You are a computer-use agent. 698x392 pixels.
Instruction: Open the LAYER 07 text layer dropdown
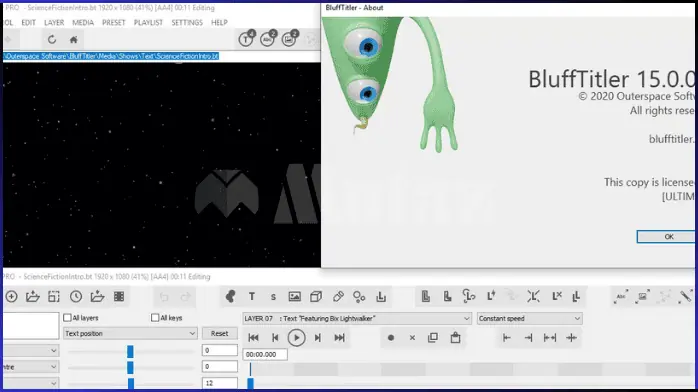pos(357,319)
